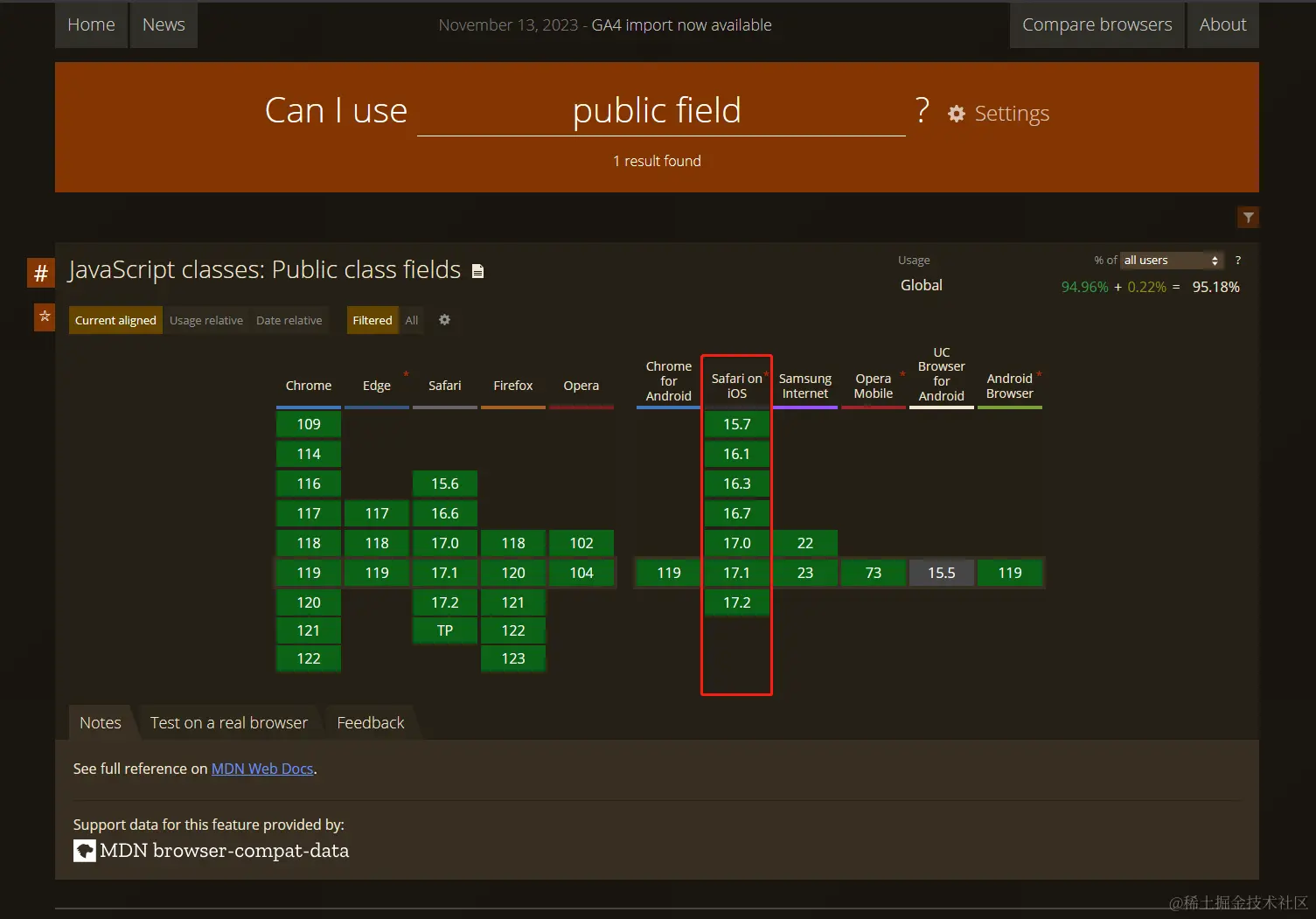Click the search field containing 'public field'
The width and height of the screenshot is (1316, 919).
tap(661, 111)
